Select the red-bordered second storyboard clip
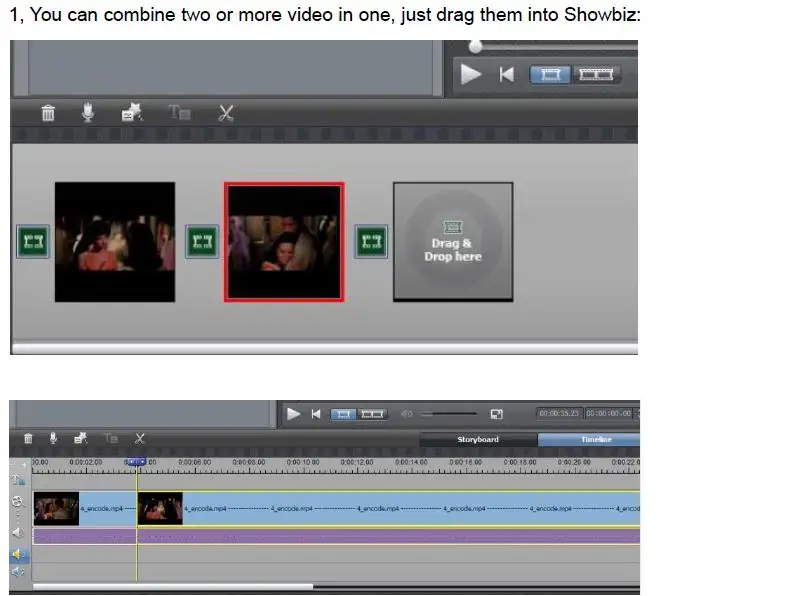809x596 pixels. coord(284,242)
